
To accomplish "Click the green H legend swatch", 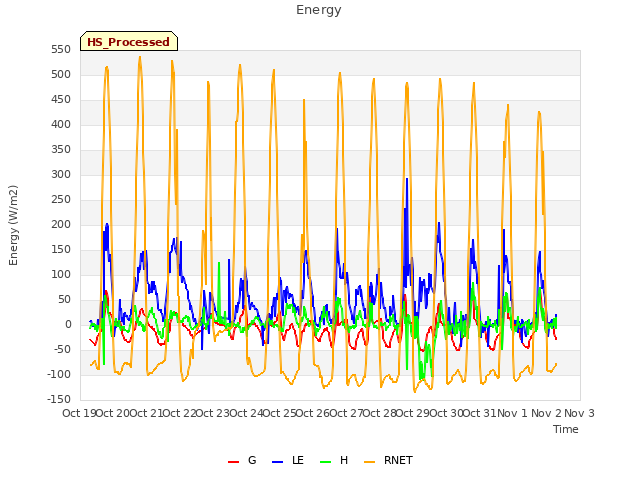I will point(325,462).
